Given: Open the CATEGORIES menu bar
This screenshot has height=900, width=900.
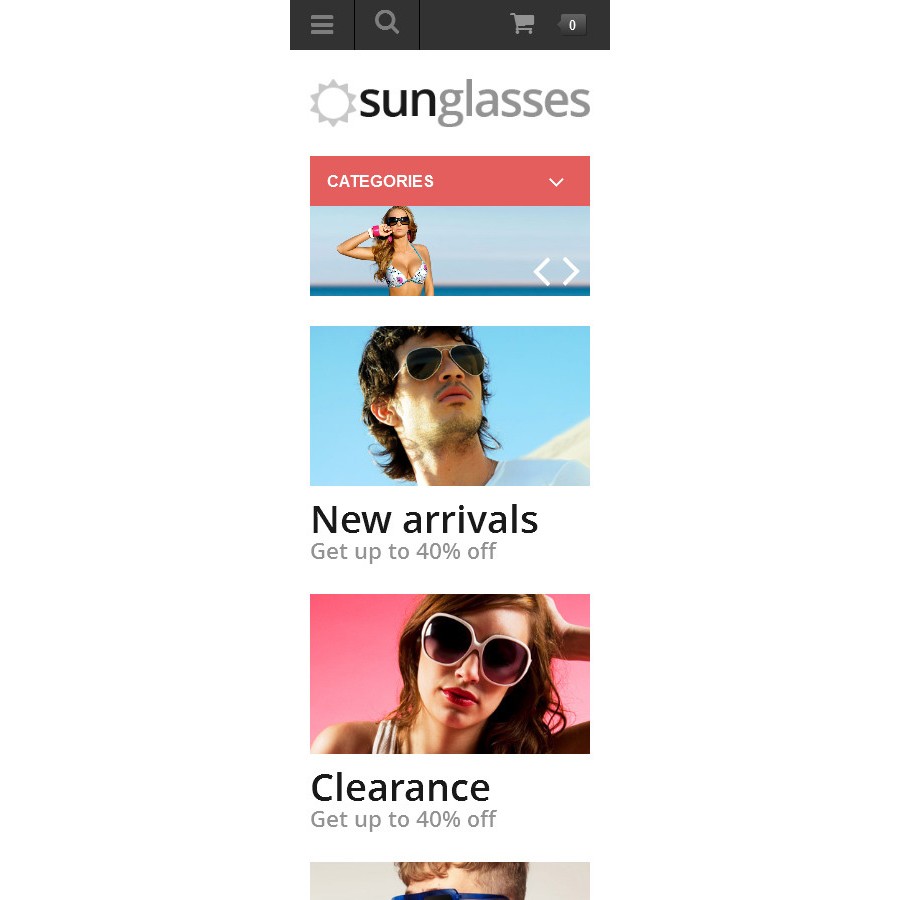Looking at the screenshot, I should (x=450, y=181).
